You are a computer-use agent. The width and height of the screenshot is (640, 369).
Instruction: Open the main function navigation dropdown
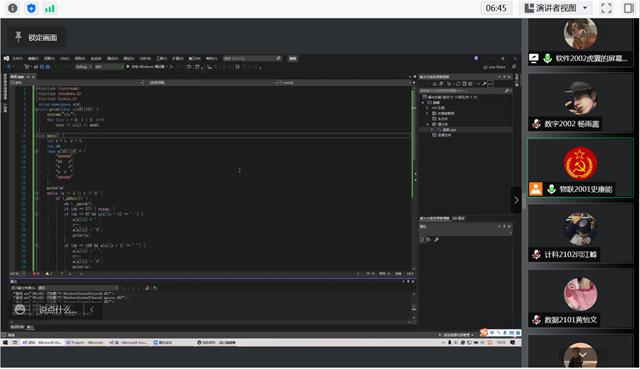[345, 82]
